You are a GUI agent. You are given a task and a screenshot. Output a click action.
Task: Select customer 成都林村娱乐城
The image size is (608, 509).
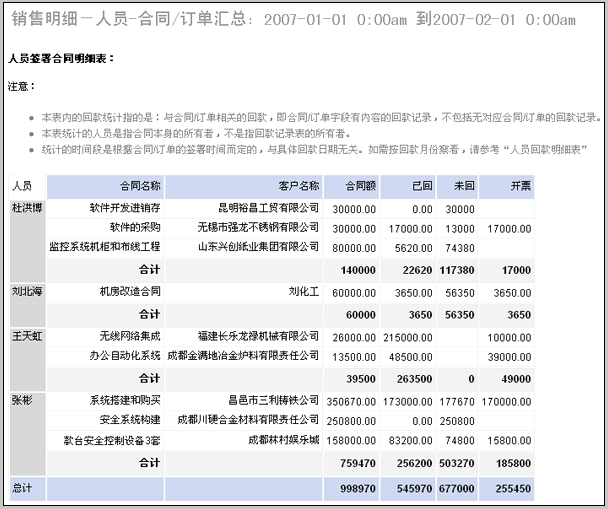pyautogui.click(x=283, y=440)
